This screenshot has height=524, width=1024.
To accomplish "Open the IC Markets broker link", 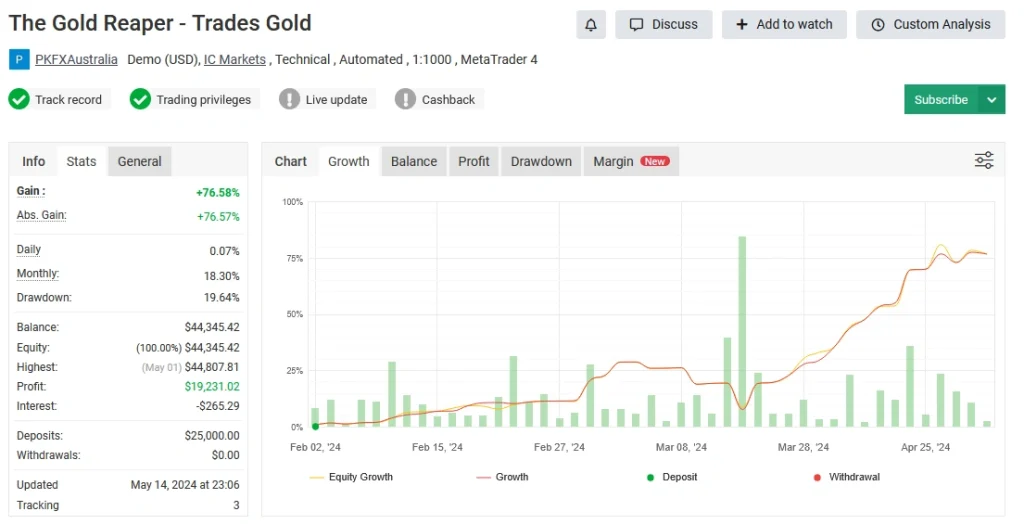I will click(234, 59).
